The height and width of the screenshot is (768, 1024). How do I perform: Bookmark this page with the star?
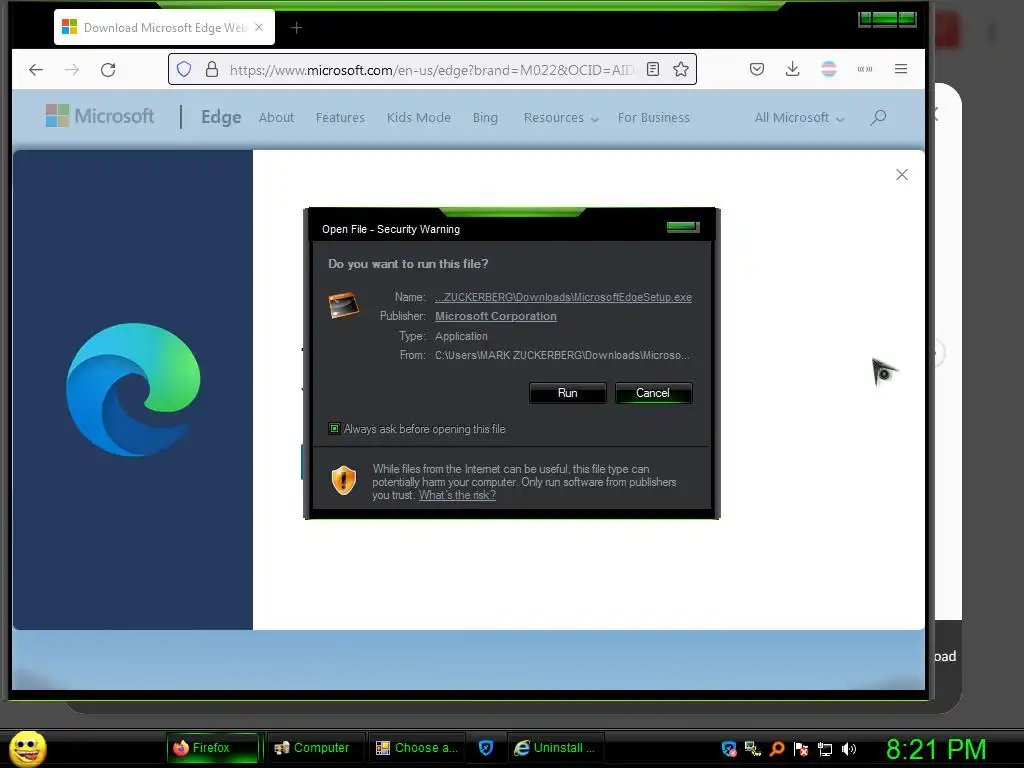point(680,69)
